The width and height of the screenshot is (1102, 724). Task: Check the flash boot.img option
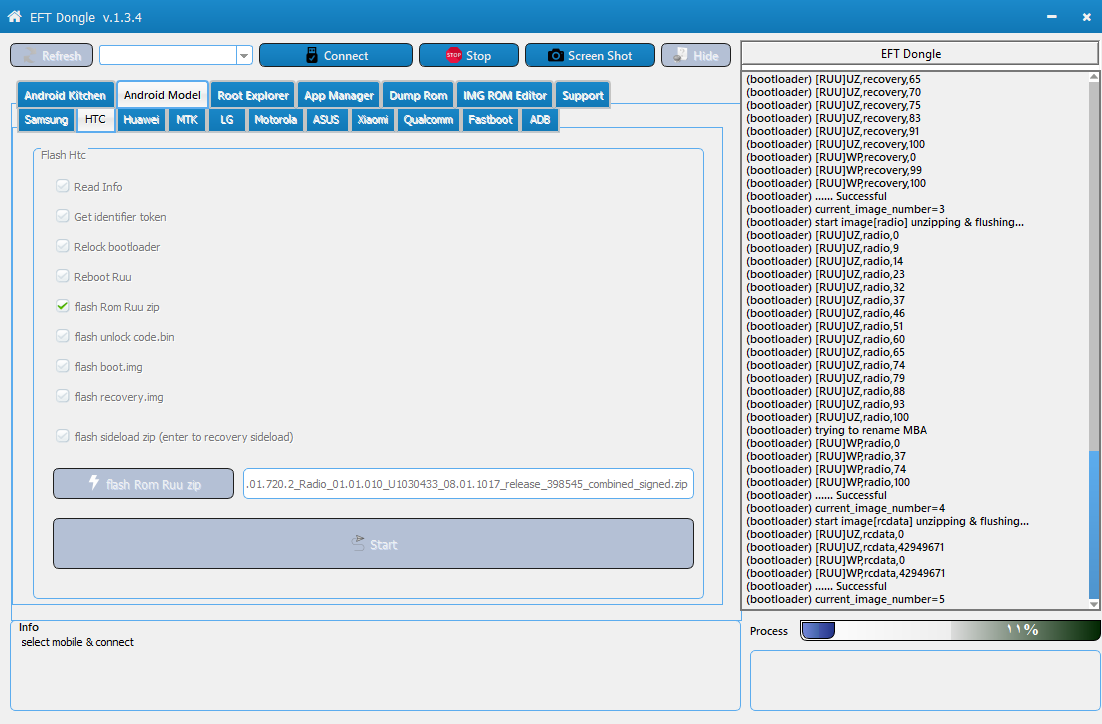[x=63, y=366]
